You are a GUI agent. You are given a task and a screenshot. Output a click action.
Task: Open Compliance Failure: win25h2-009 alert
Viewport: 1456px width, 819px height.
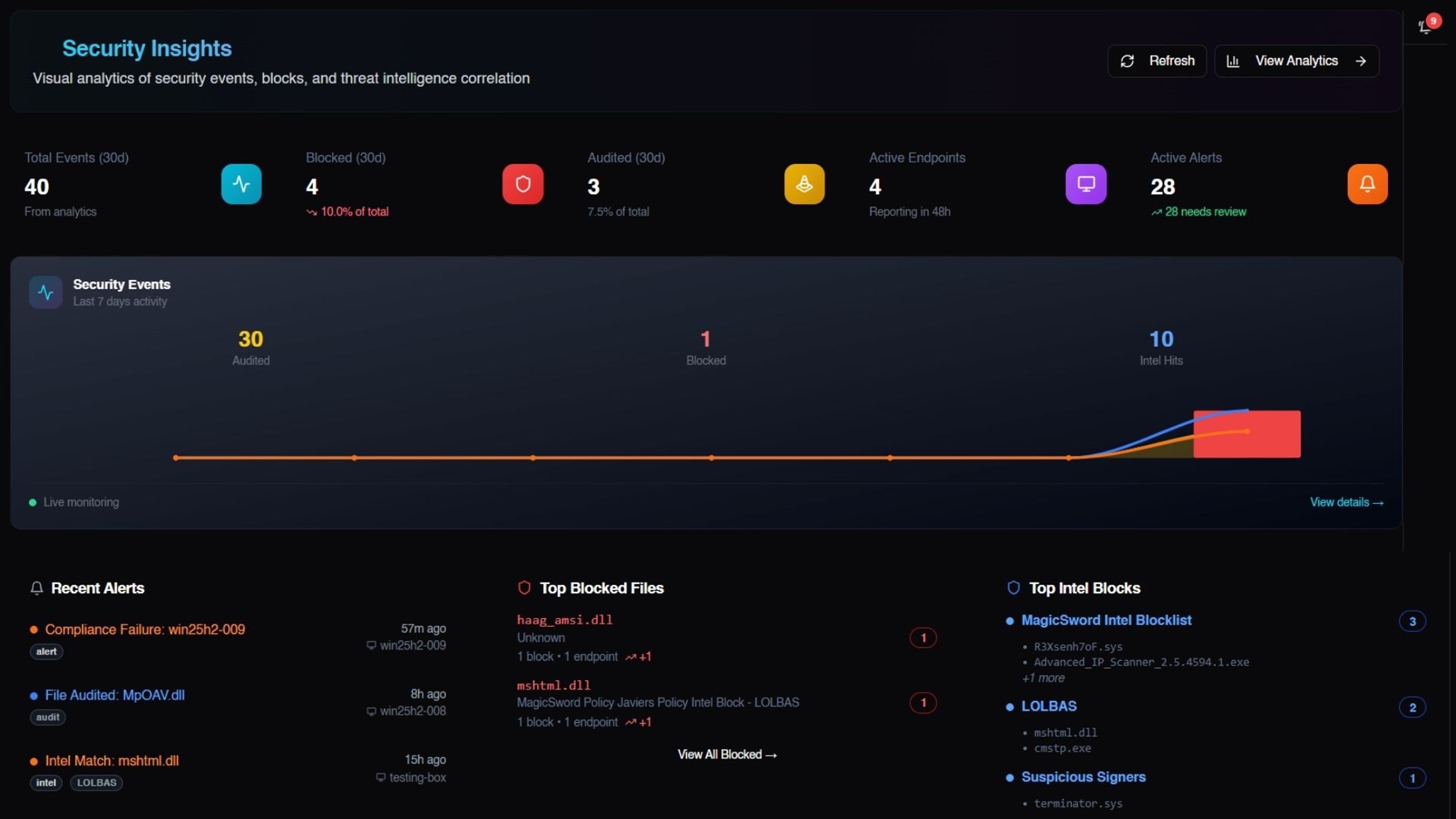click(145, 629)
